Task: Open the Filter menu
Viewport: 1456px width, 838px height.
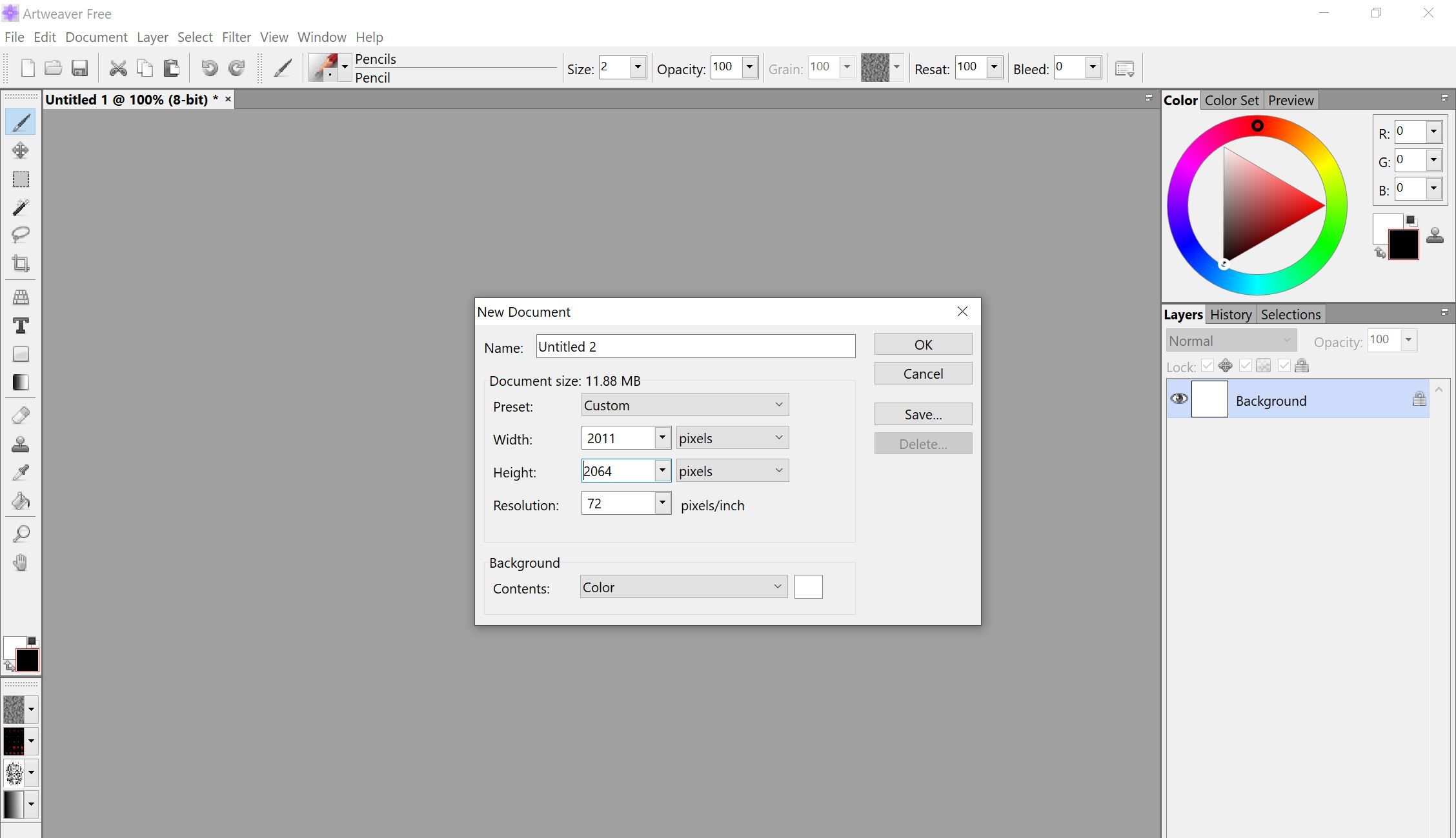Action: click(237, 37)
